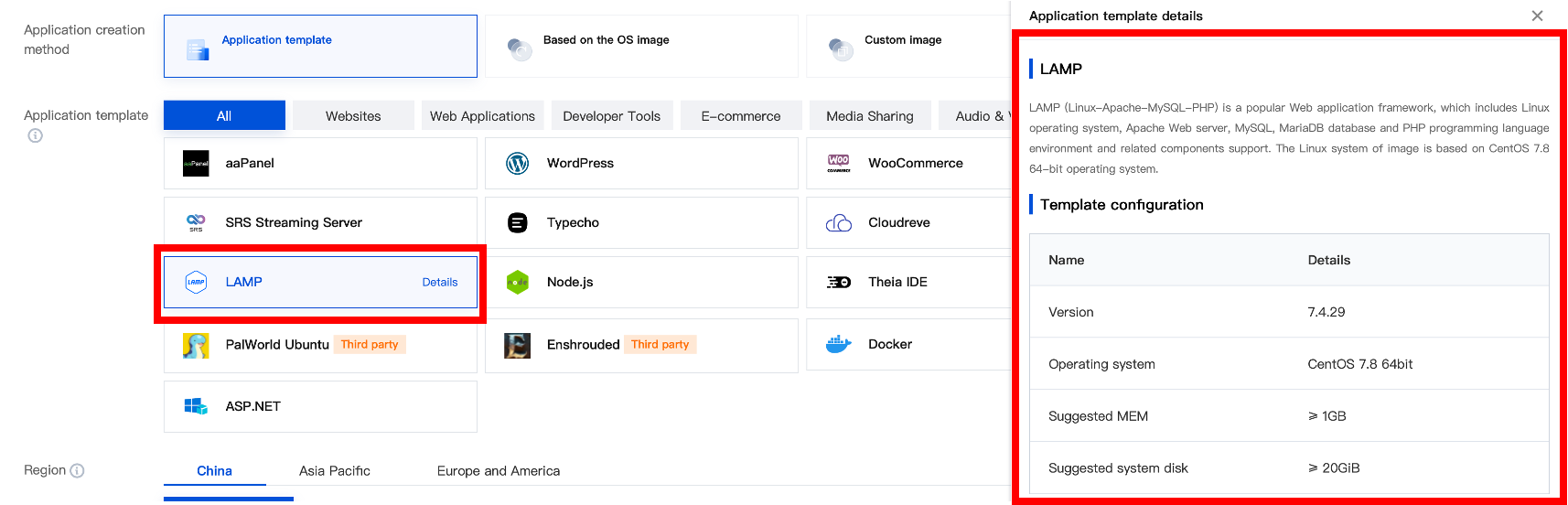The image size is (1568, 505).
Task: Click the ASP.NET Windows logo icon
Action: coord(196,406)
